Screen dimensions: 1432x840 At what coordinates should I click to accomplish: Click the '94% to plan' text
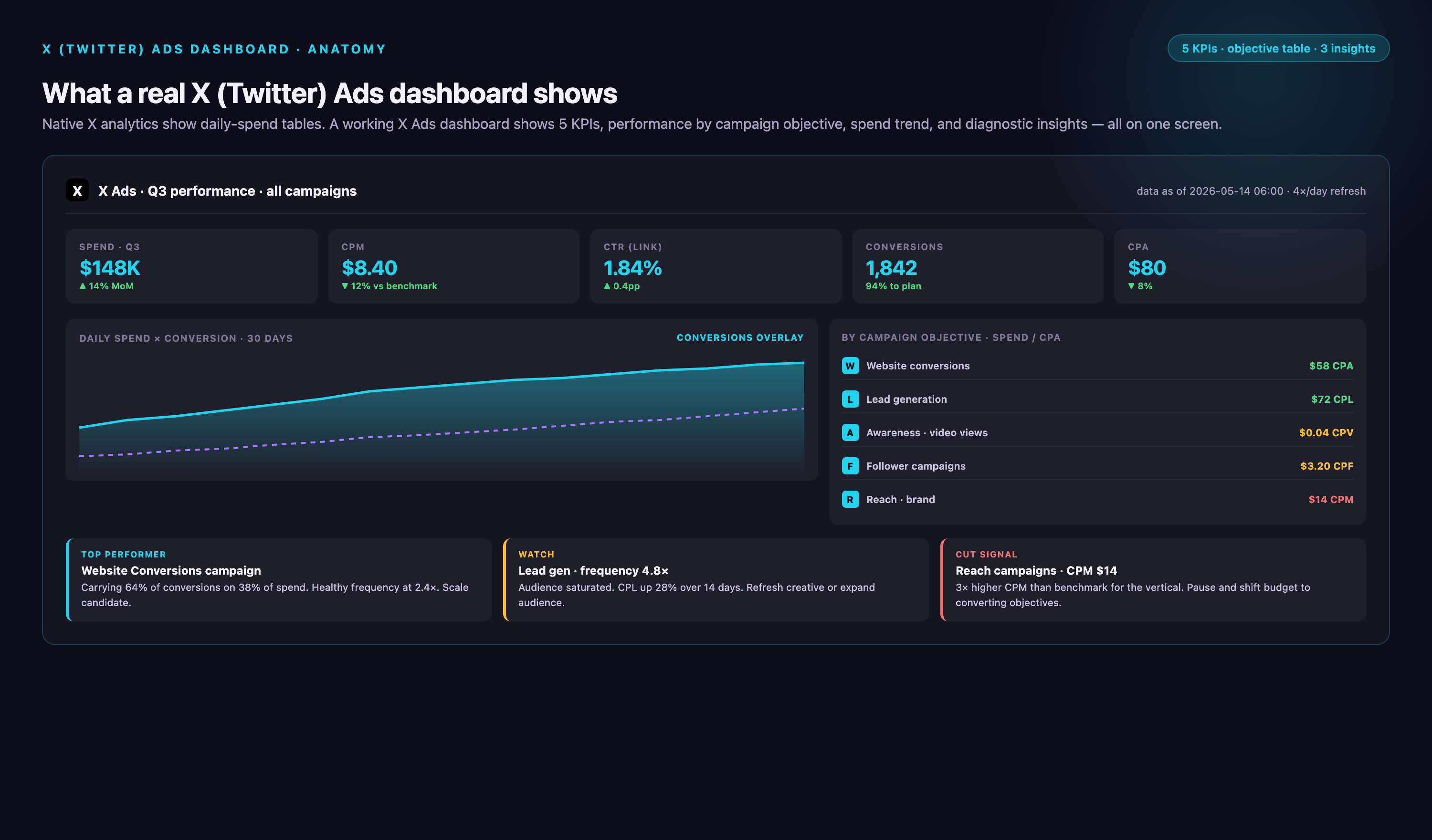pos(893,286)
